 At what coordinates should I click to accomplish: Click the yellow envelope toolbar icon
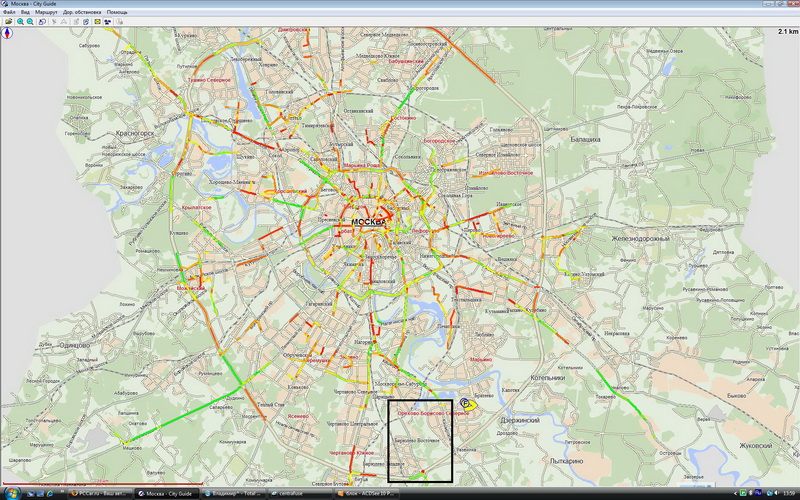(97, 20)
